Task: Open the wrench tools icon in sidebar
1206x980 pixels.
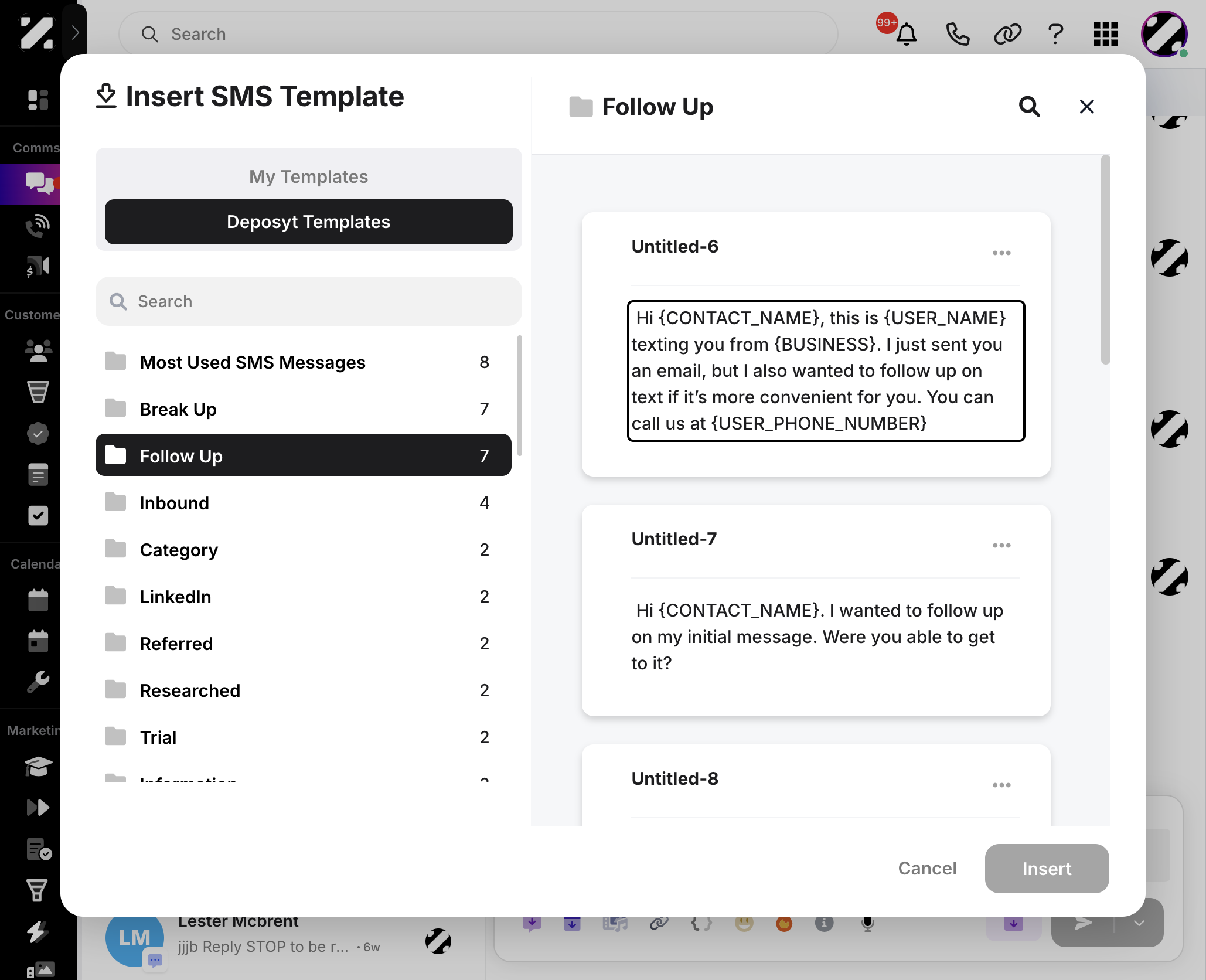Action: pos(38,682)
